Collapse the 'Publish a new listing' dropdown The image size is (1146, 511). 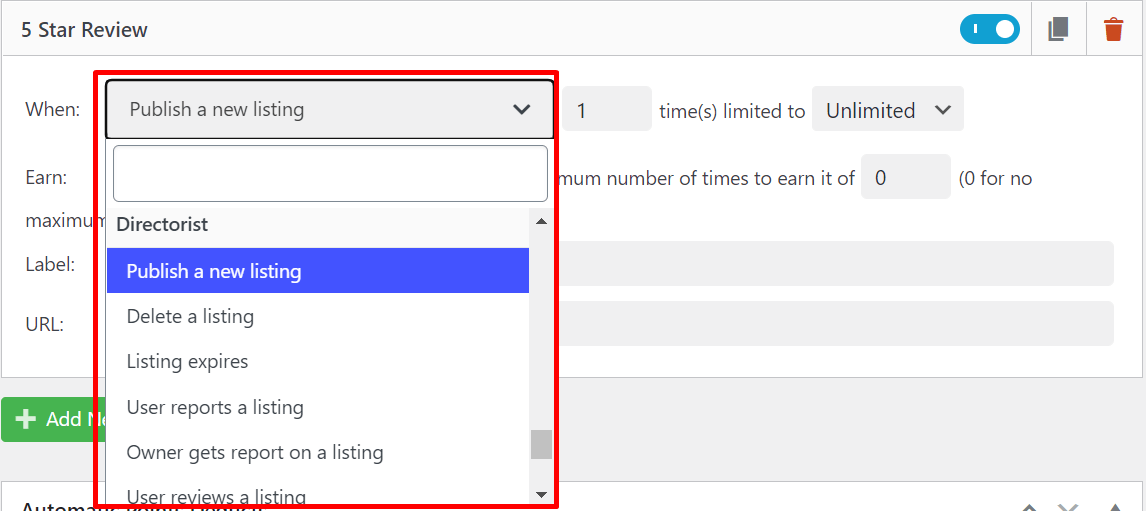pos(328,109)
